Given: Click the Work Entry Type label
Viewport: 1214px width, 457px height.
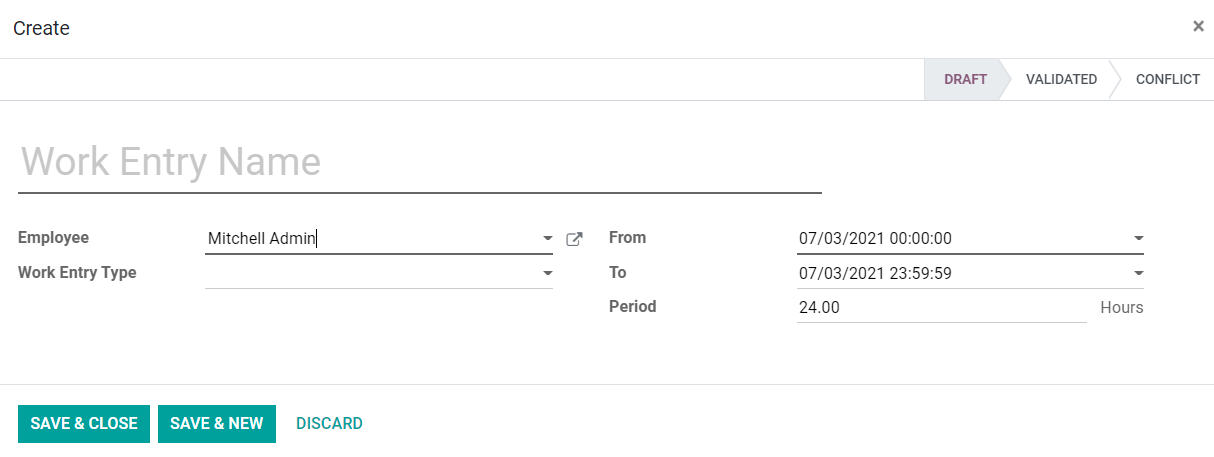Looking at the screenshot, I should (77, 272).
